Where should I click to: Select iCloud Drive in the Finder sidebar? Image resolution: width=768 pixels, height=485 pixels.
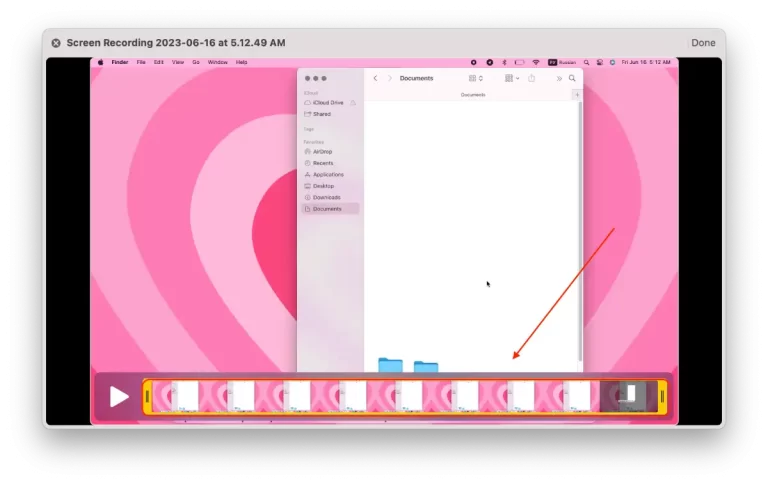(328, 103)
